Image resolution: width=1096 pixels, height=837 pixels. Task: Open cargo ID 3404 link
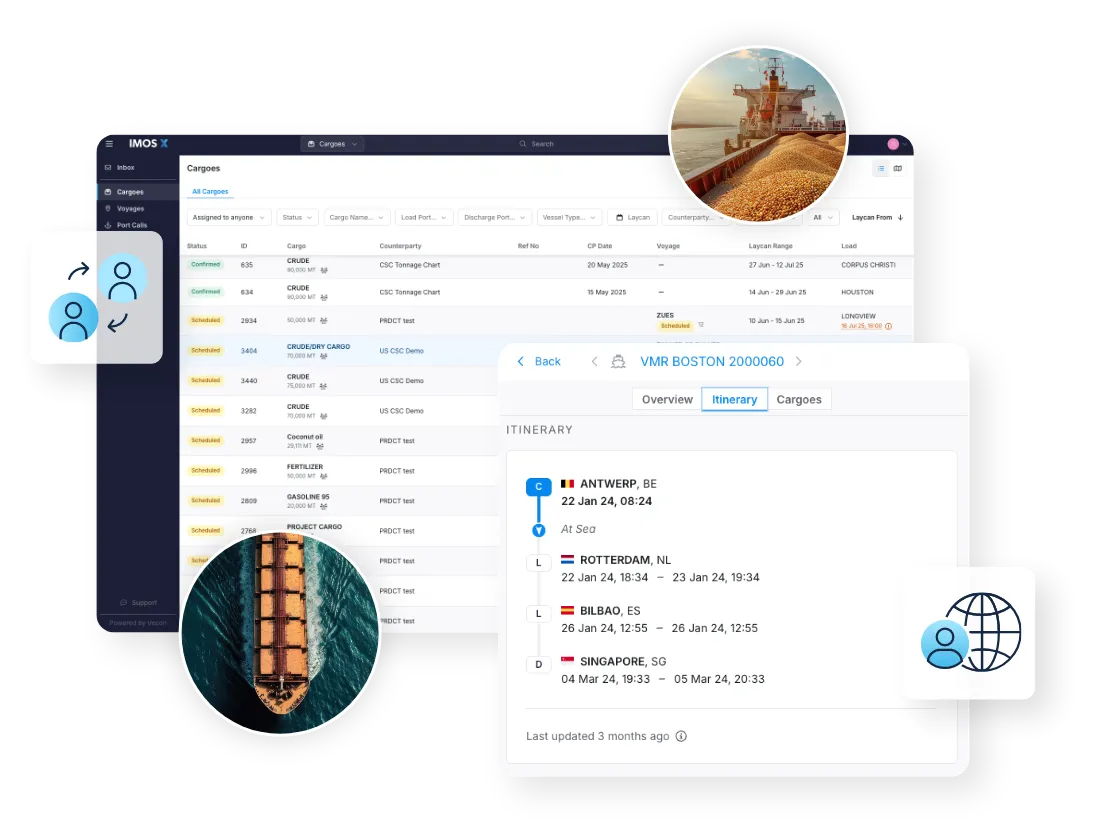(249, 351)
